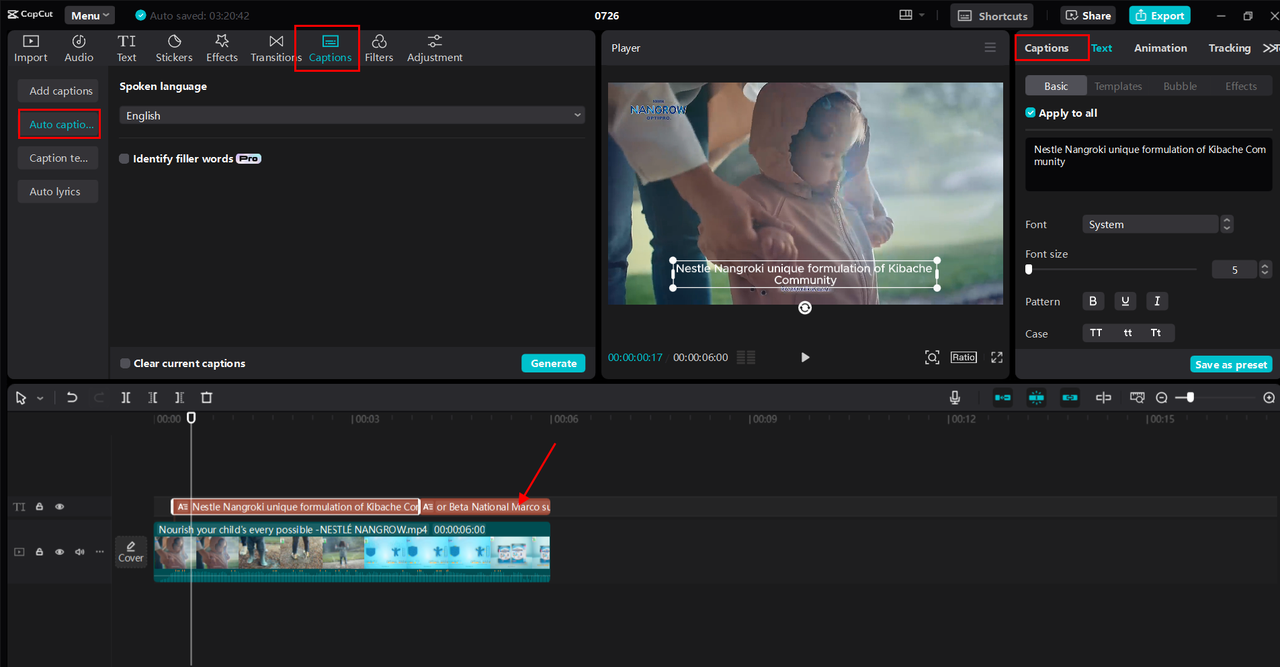The image size is (1280, 667).
Task: Toggle Clear current captions checkbox
Action: (125, 363)
